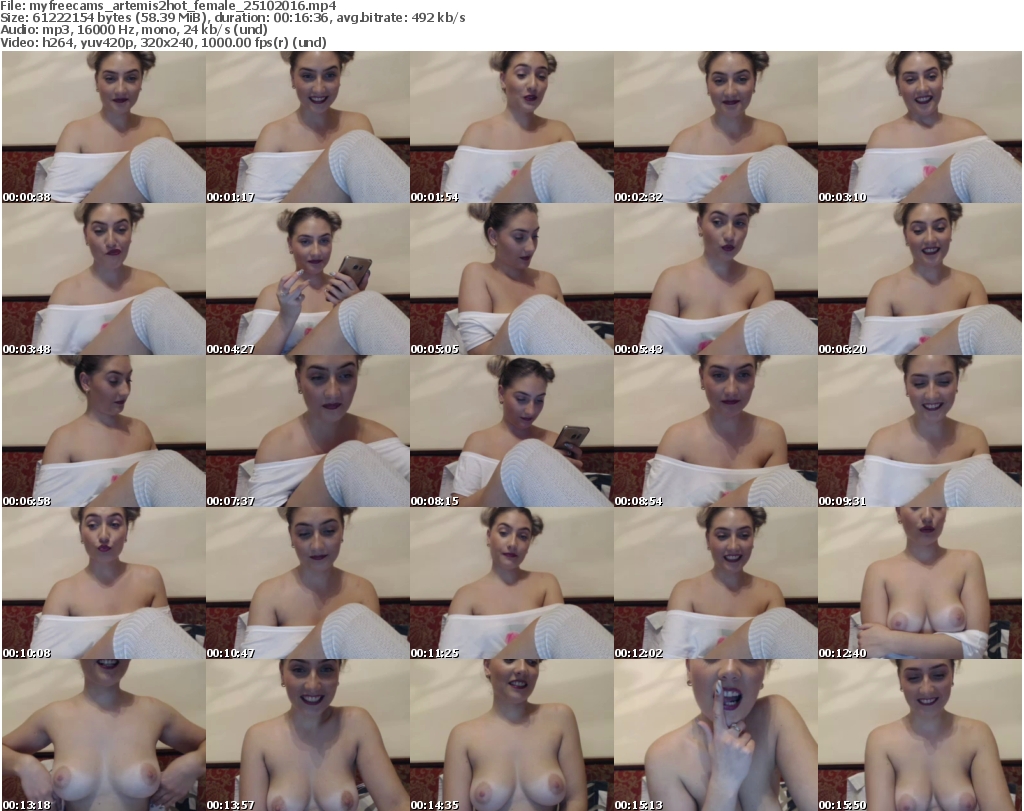This screenshot has height=811, width=1024.
Task: Select the frame stamped 00:08:54
Action: pyautogui.click(x=716, y=431)
